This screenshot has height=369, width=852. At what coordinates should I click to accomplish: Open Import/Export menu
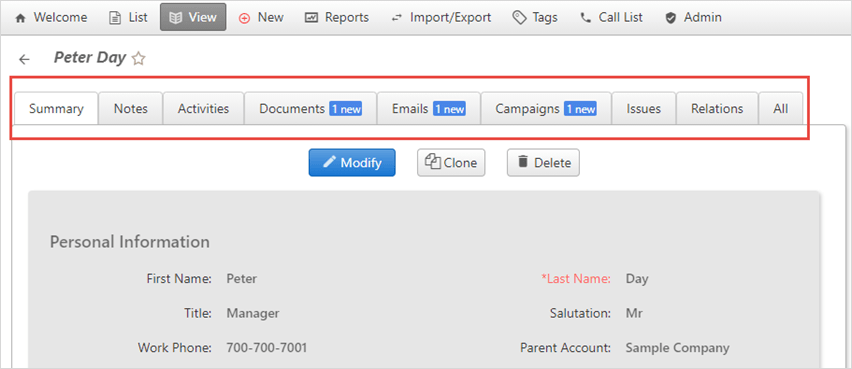(x=441, y=17)
